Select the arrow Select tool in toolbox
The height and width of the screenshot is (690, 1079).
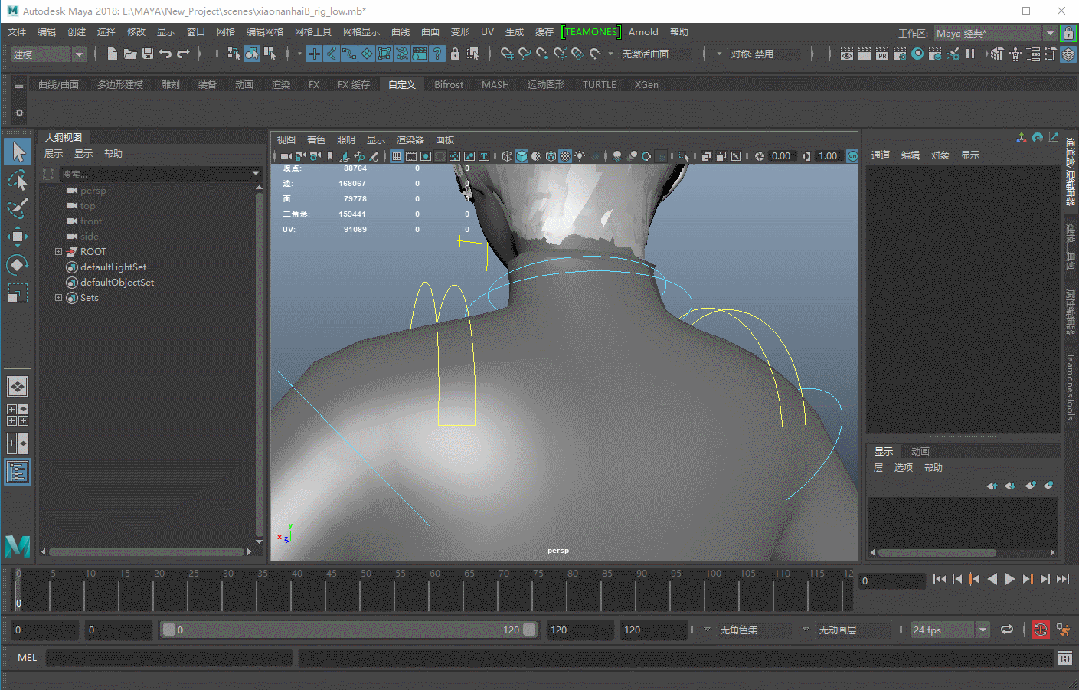18,151
